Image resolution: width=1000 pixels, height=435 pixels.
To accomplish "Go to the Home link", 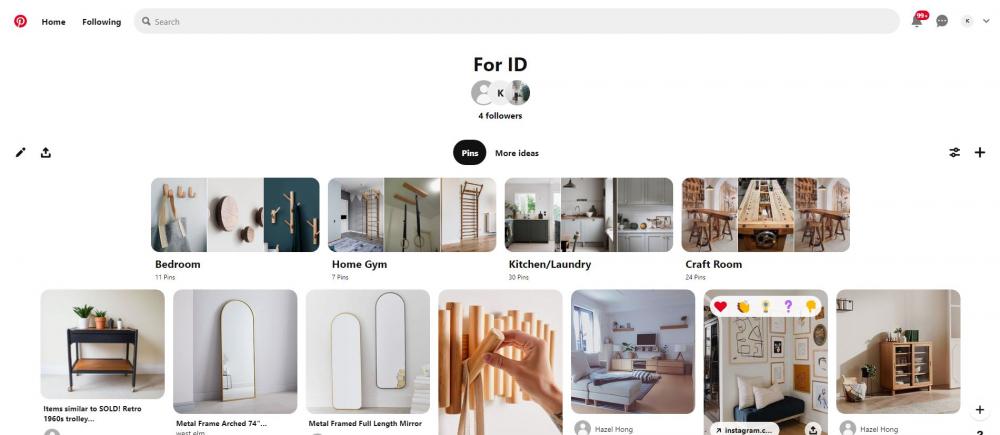I will coord(54,22).
